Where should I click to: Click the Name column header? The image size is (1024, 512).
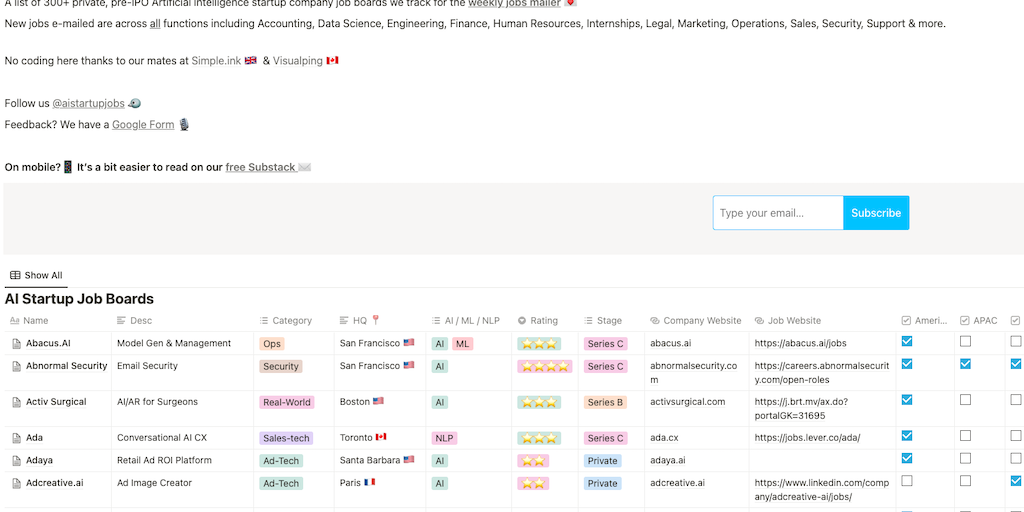(x=58, y=321)
